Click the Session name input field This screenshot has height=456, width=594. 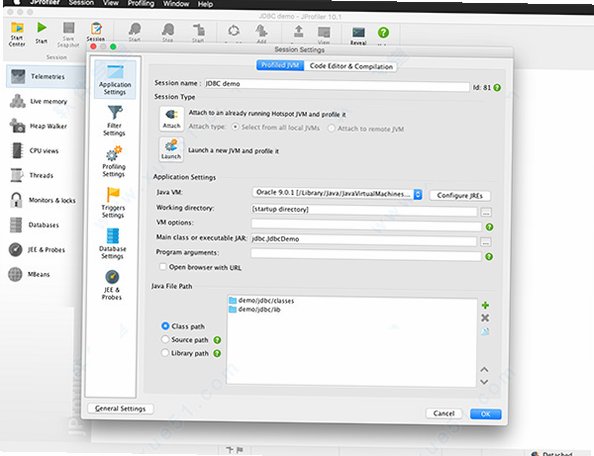(336, 85)
